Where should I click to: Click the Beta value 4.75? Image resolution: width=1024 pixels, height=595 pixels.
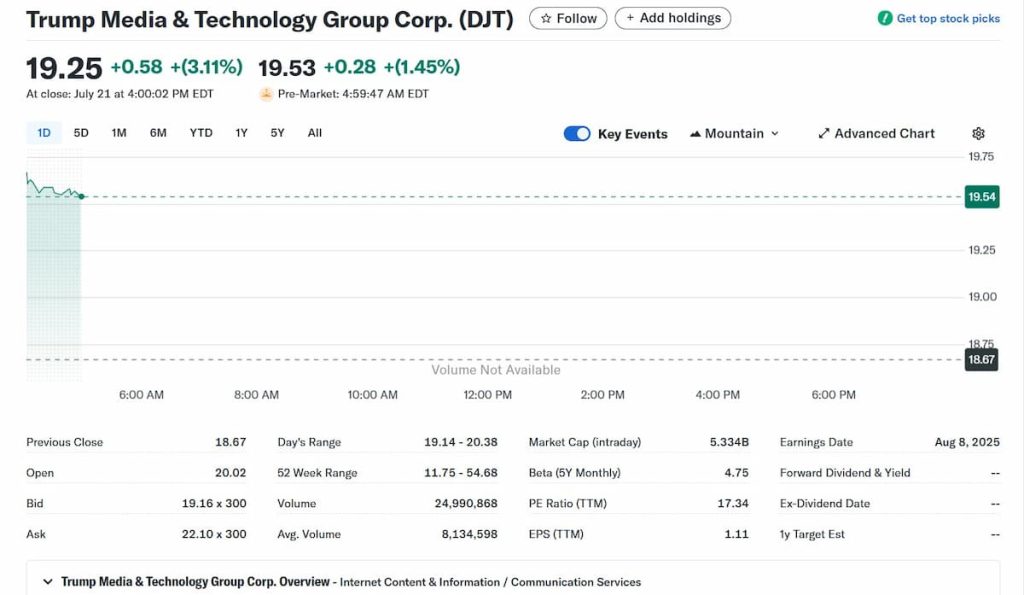[736, 473]
